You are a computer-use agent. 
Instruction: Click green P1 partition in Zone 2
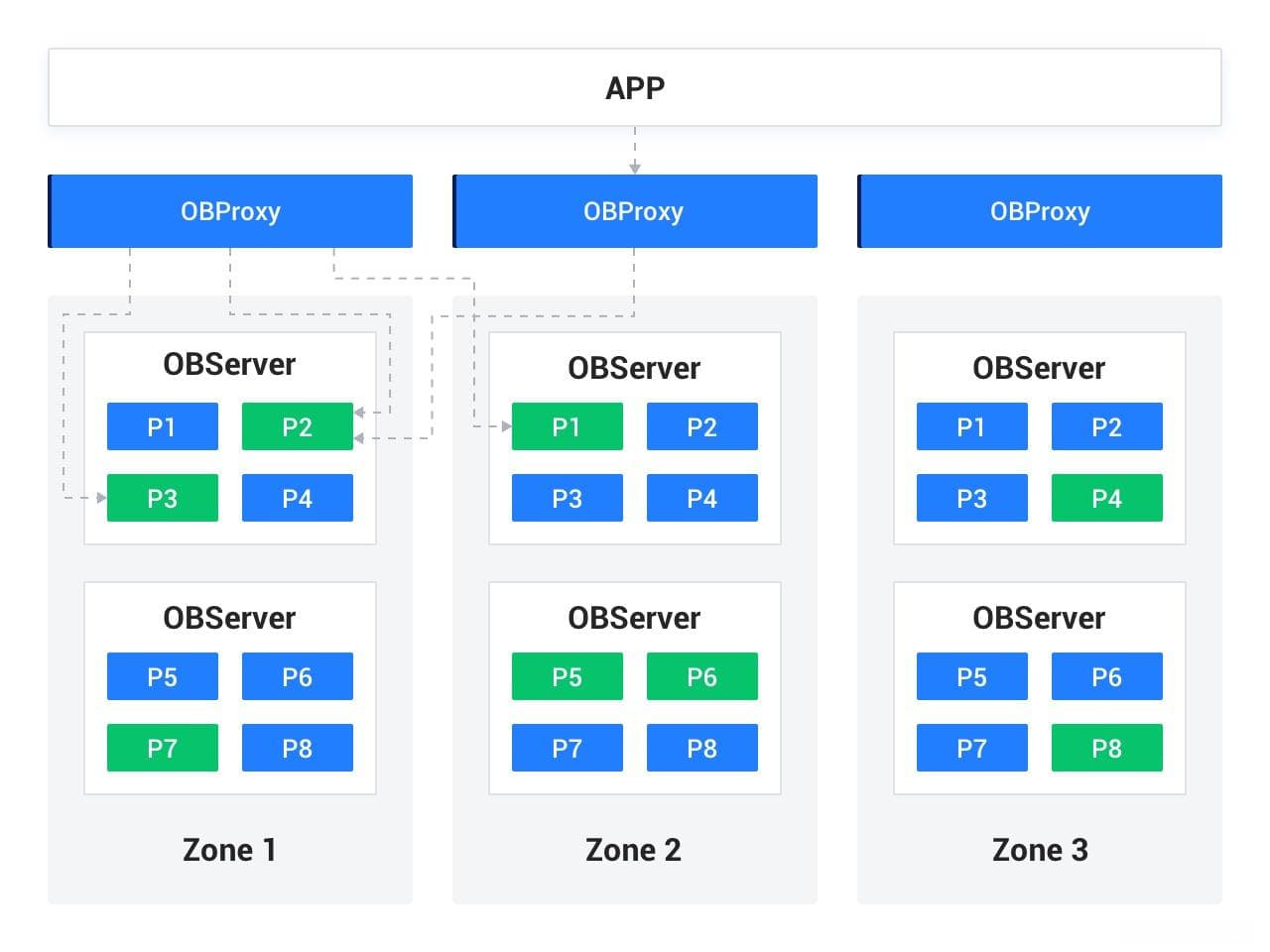click(568, 426)
